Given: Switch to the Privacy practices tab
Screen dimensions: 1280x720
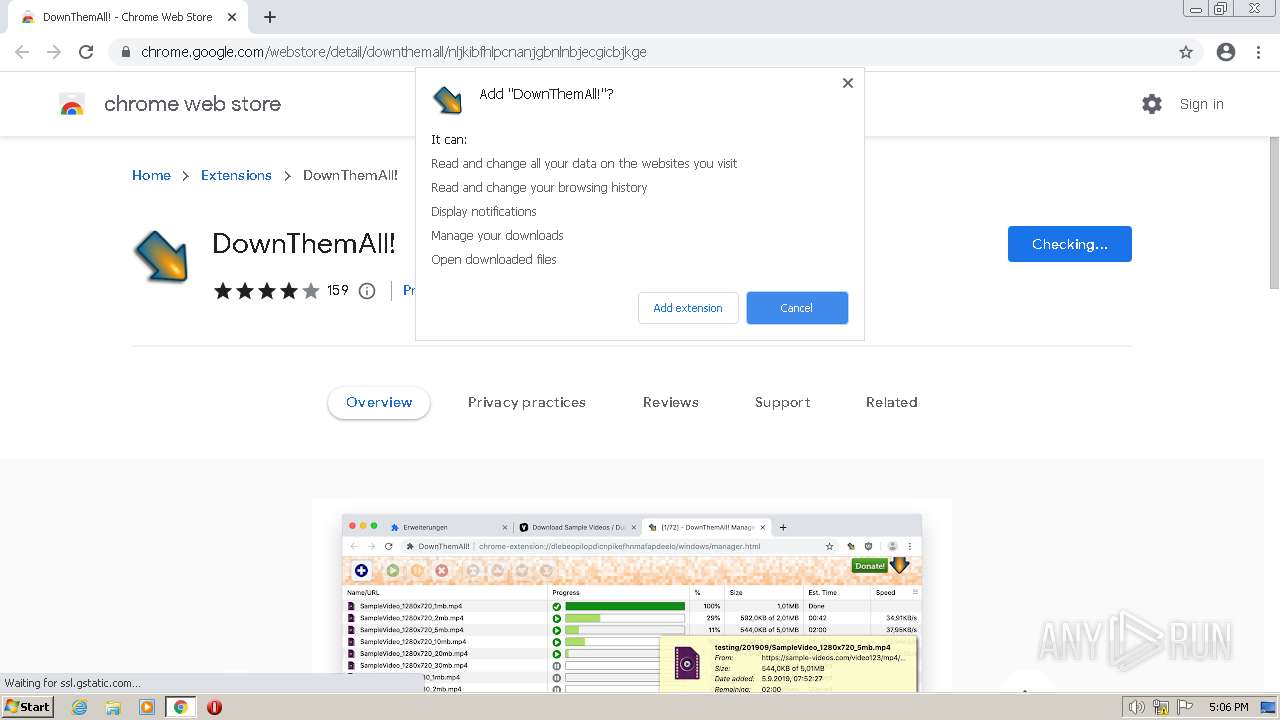Looking at the screenshot, I should [x=527, y=403].
